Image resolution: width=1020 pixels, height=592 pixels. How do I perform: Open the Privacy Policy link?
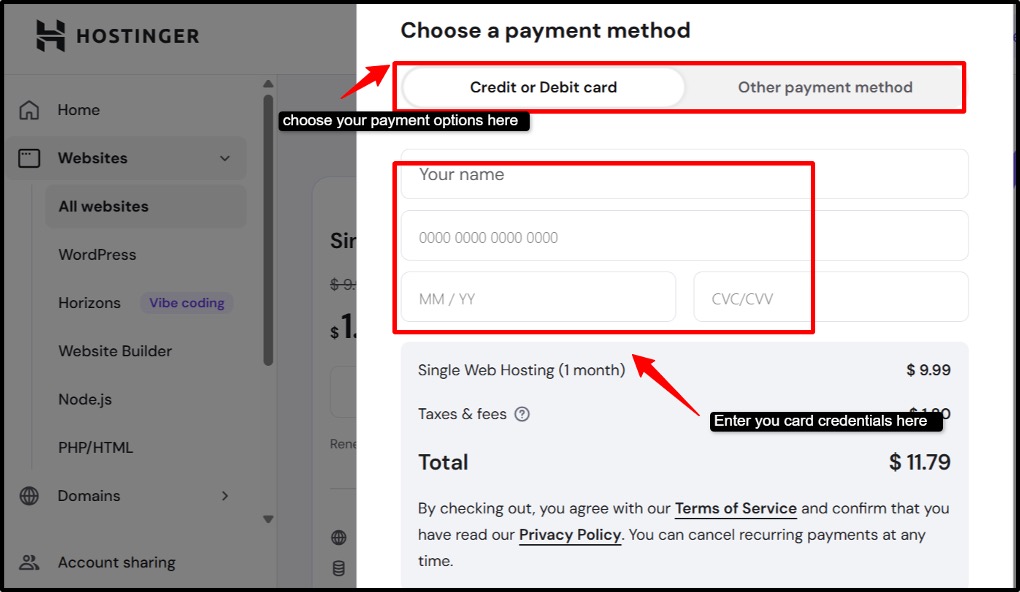point(569,535)
